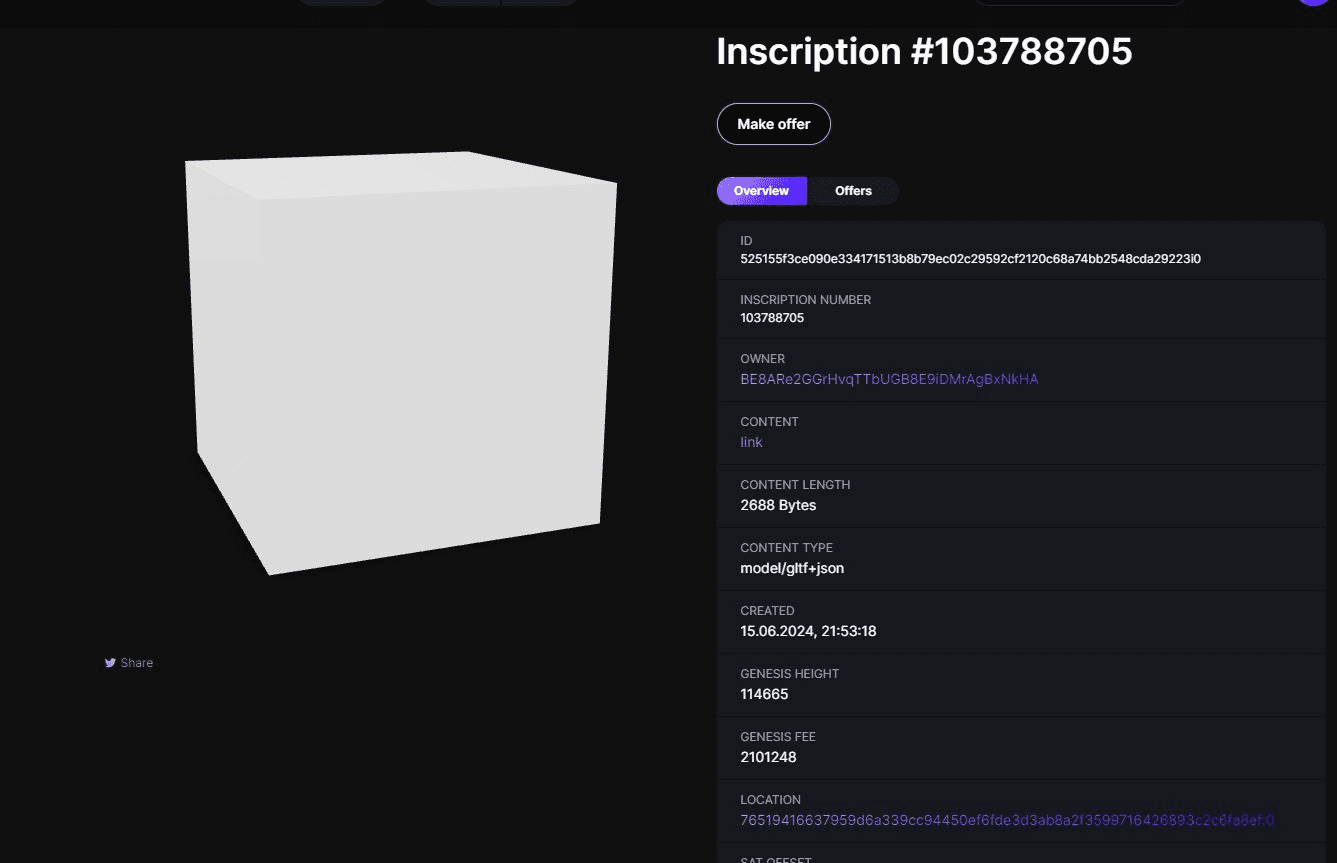1337x863 pixels.
Task: Click the OWNER field label
Action: [x=762, y=359]
